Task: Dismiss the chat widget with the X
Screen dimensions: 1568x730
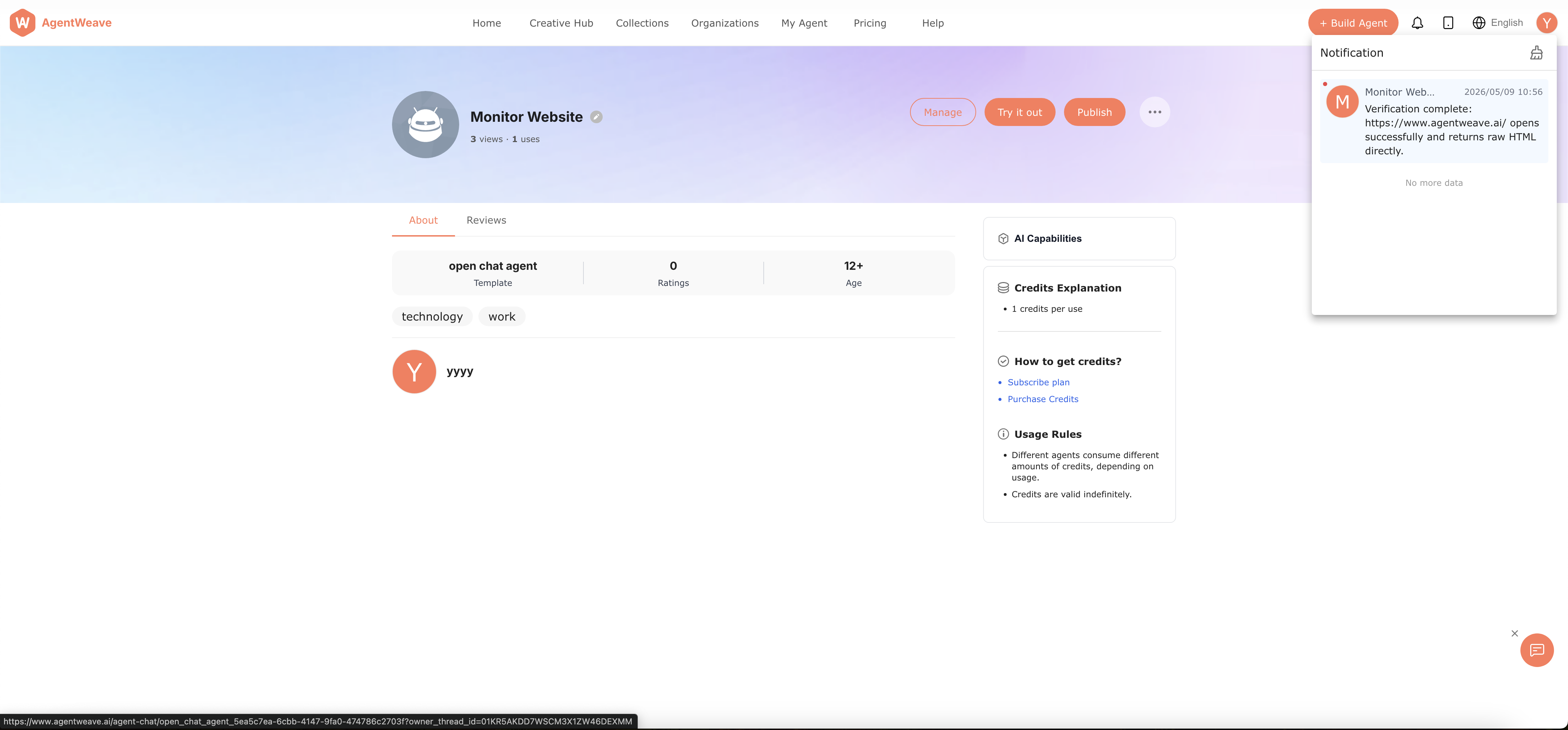Action: click(x=1514, y=634)
